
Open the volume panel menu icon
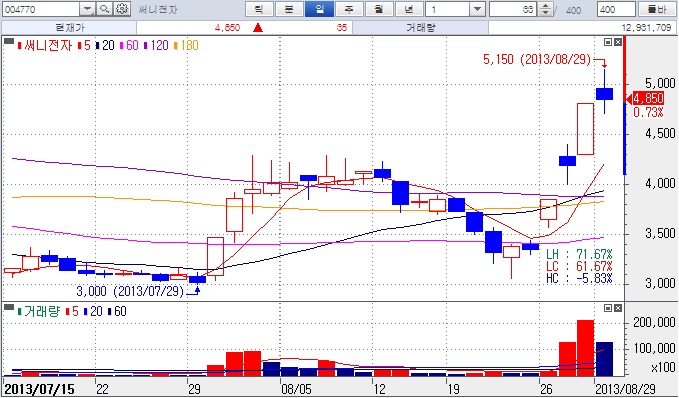(x=8, y=307)
